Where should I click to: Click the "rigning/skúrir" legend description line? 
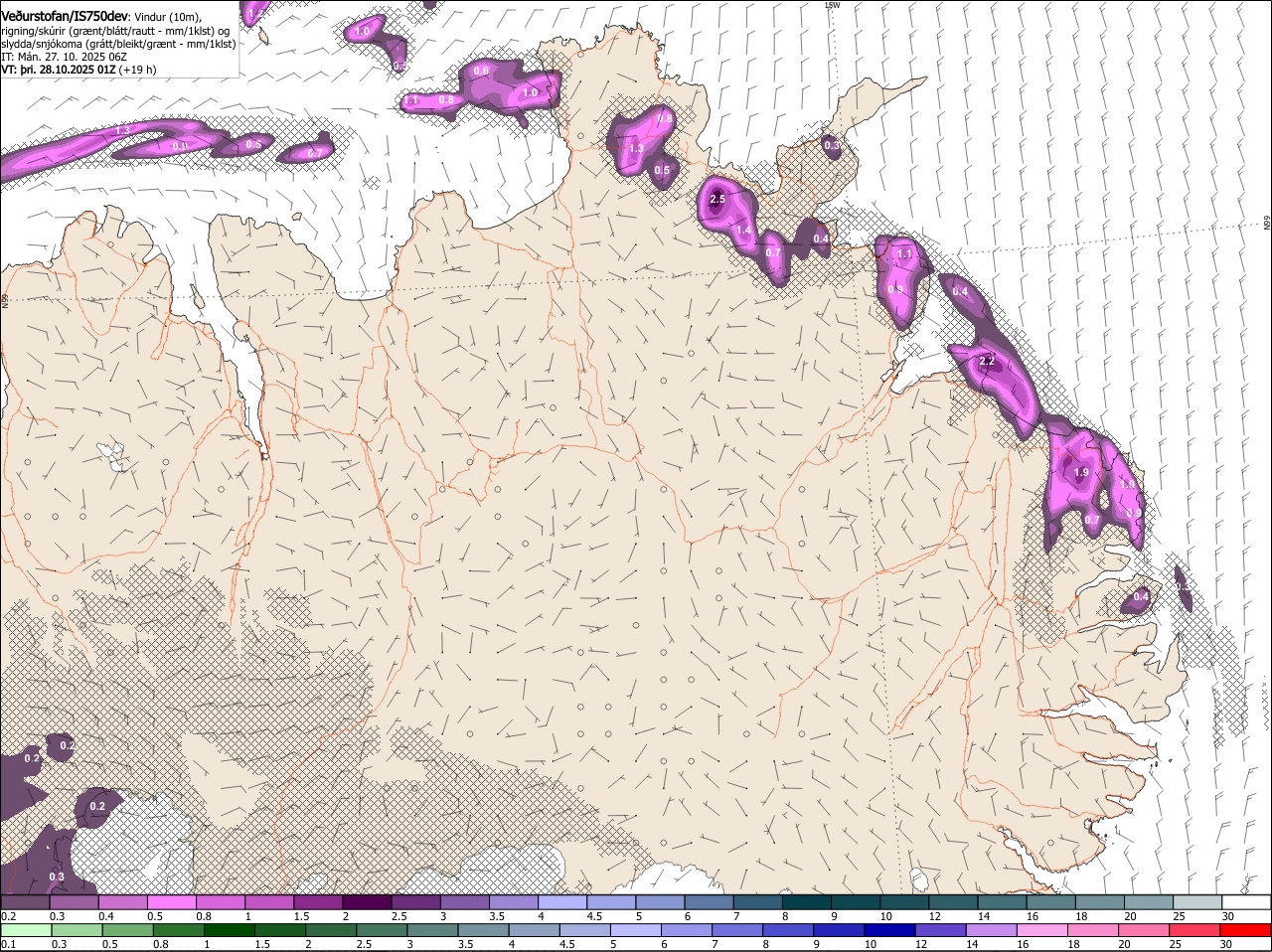pyautogui.click(x=115, y=31)
